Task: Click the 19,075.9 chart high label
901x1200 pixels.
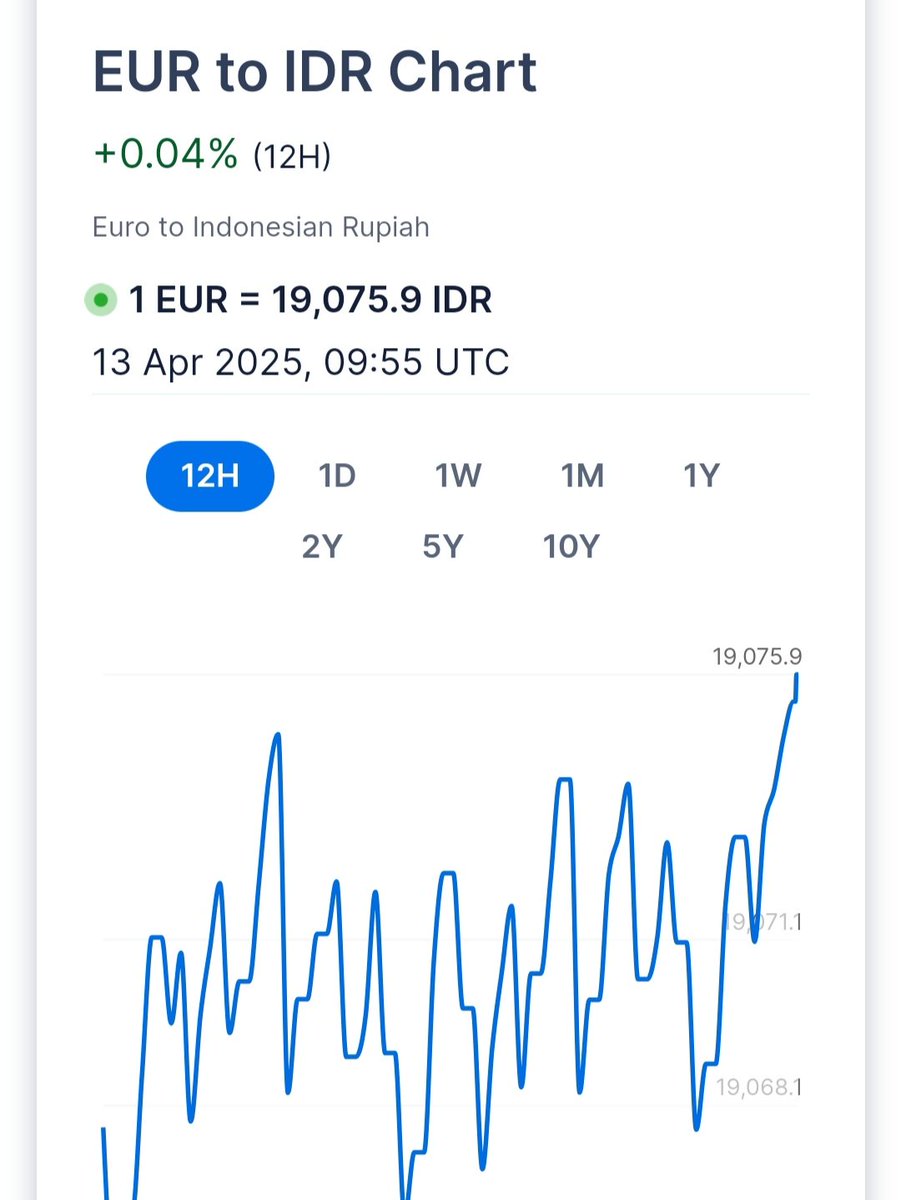Action: 757,657
